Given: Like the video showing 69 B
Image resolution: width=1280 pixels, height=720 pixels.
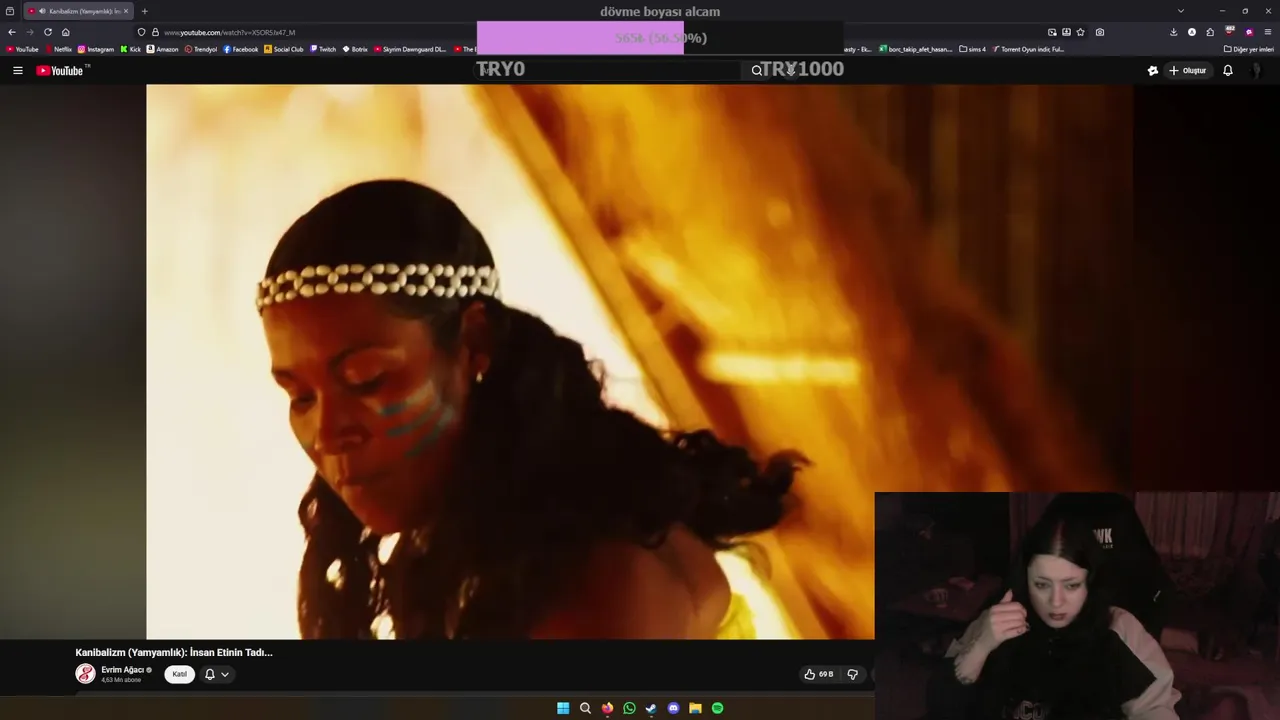Looking at the screenshot, I should 818,674.
